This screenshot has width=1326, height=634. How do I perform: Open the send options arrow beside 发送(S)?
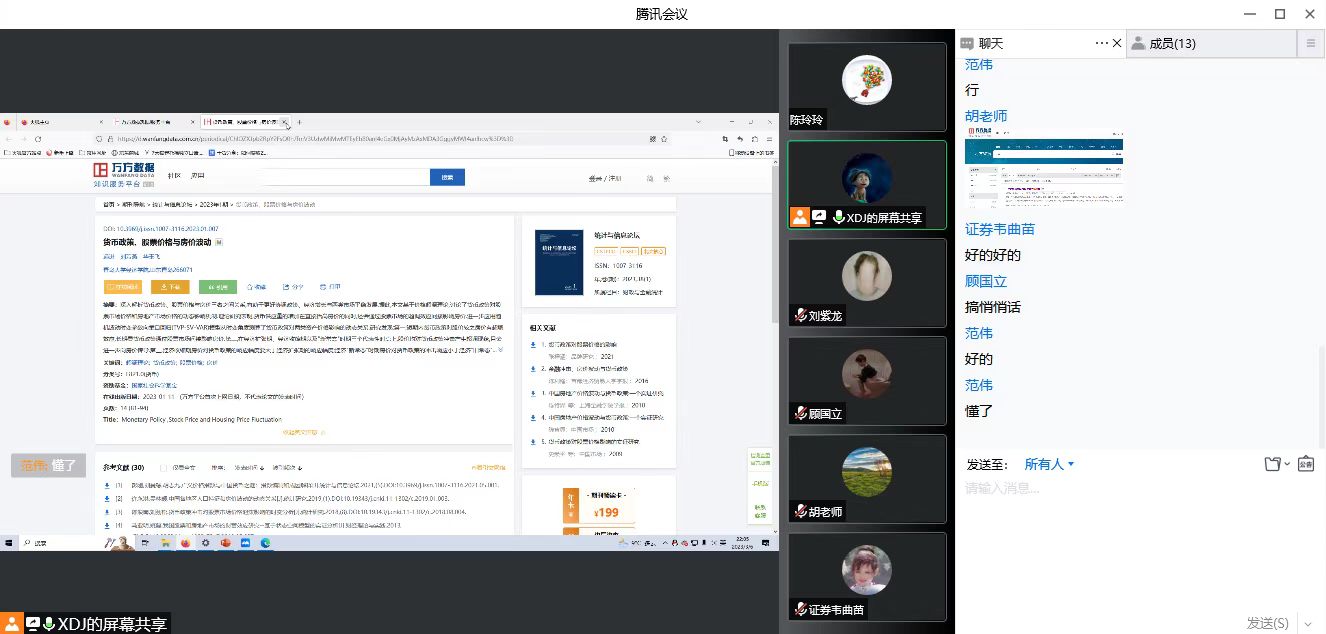click(1309, 623)
